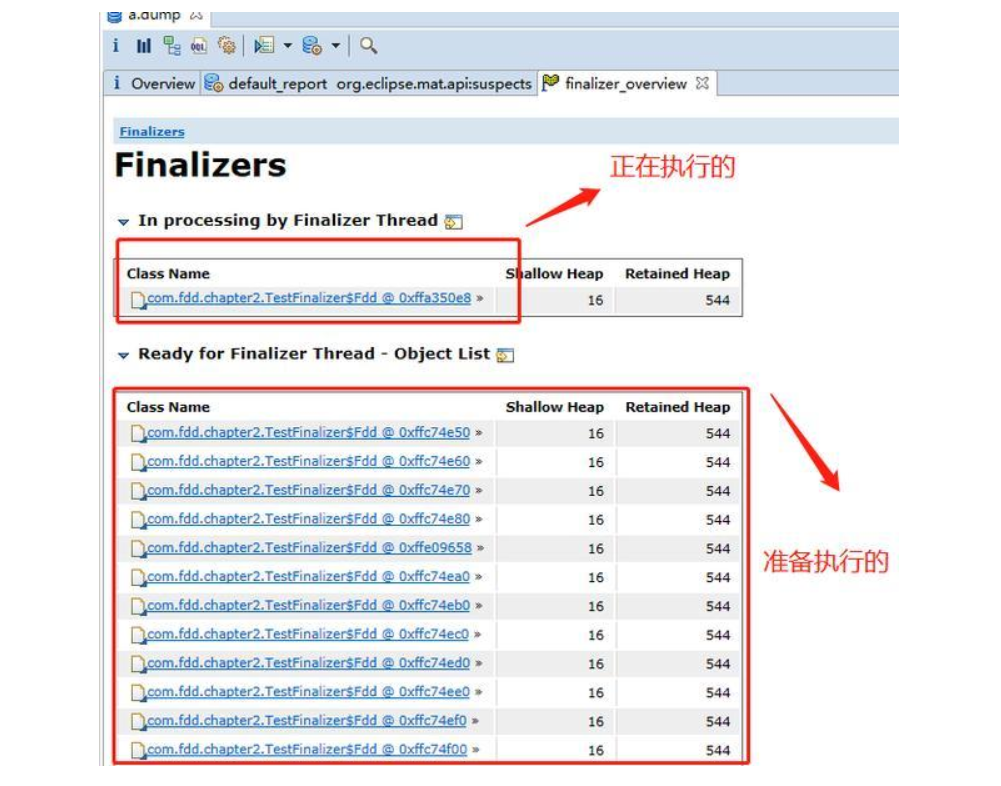Click Retained Heap header in Object List table
Viewport: 1001px width, 786px height.
[677, 407]
